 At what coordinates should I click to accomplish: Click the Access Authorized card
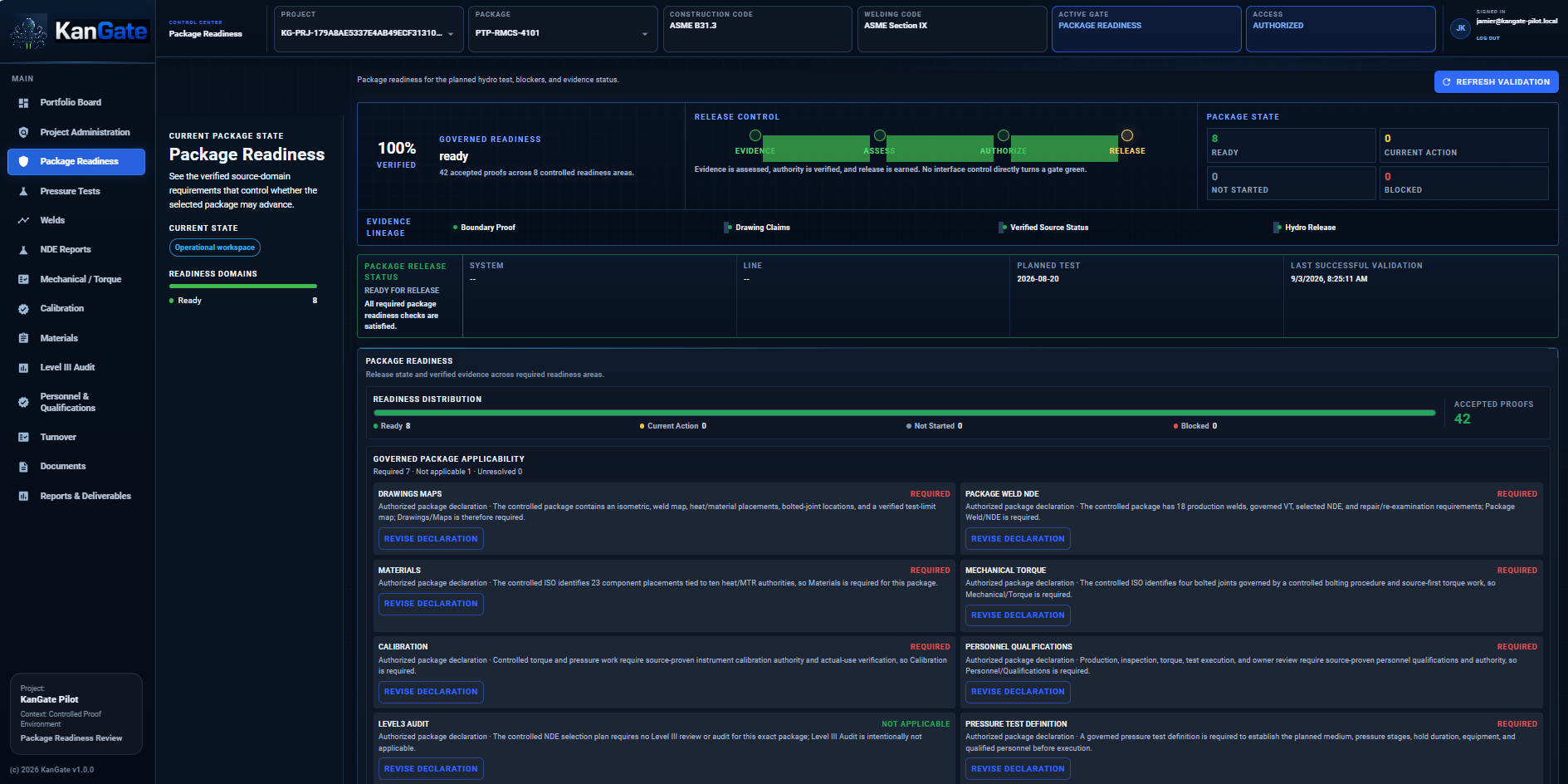1341,29
